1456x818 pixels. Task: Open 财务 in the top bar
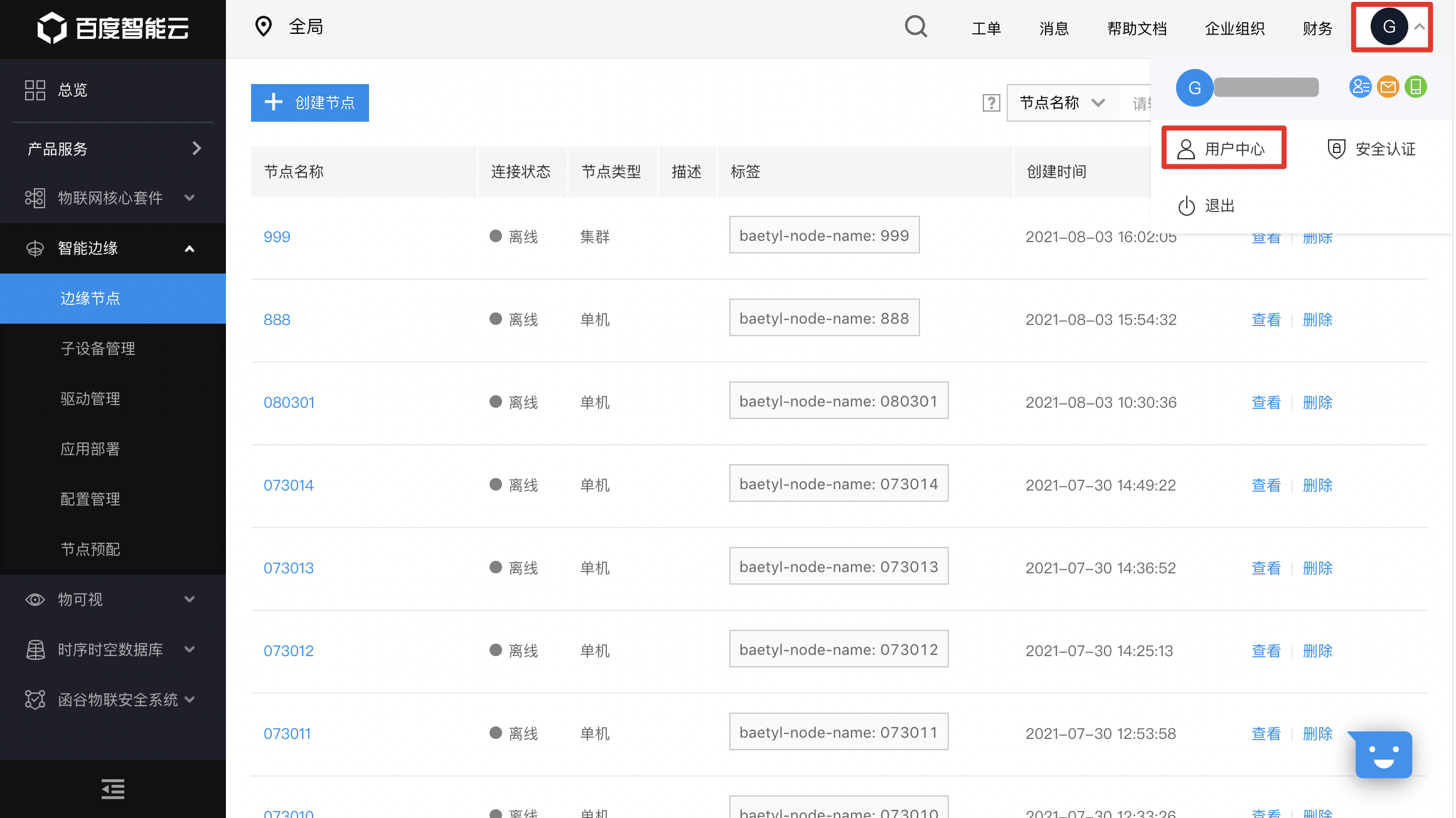pyautogui.click(x=1318, y=28)
